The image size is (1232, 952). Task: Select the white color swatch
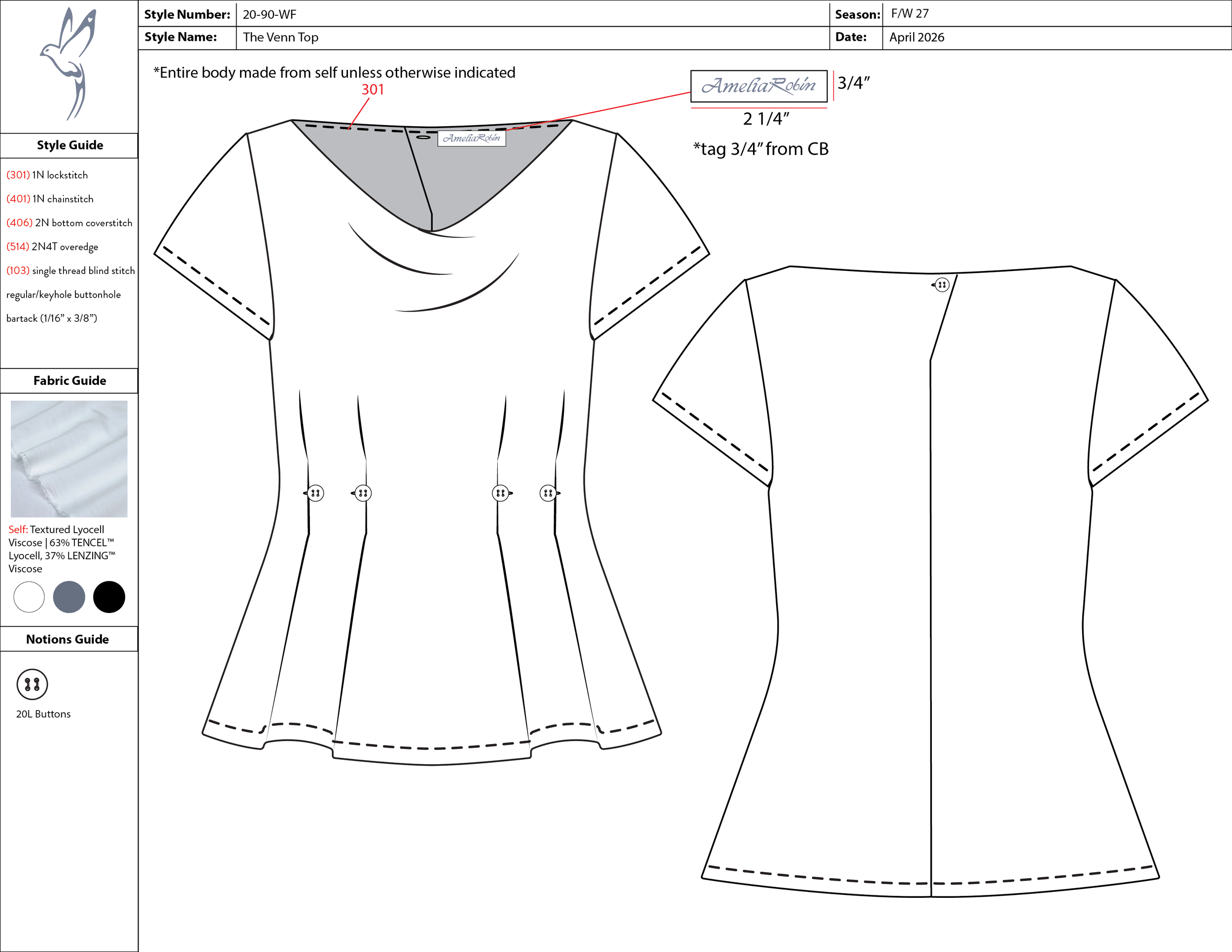pyautogui.click(x=29, y=597)
